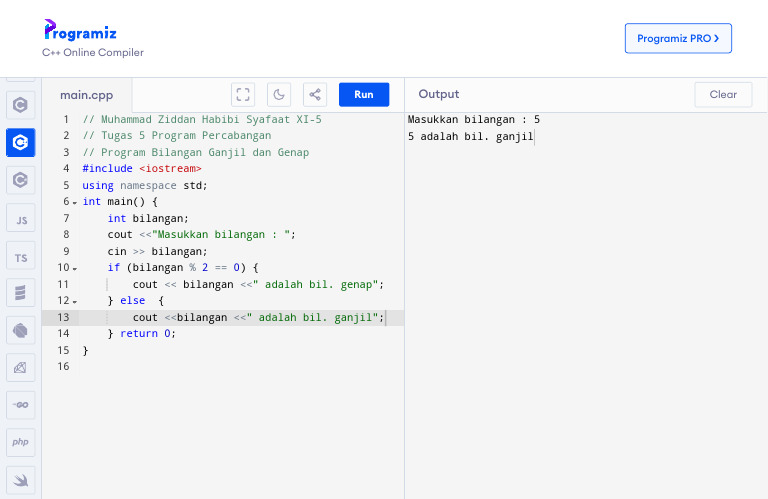Click the share code icon
The image size is (768, 499).
(x=315, y=95)
